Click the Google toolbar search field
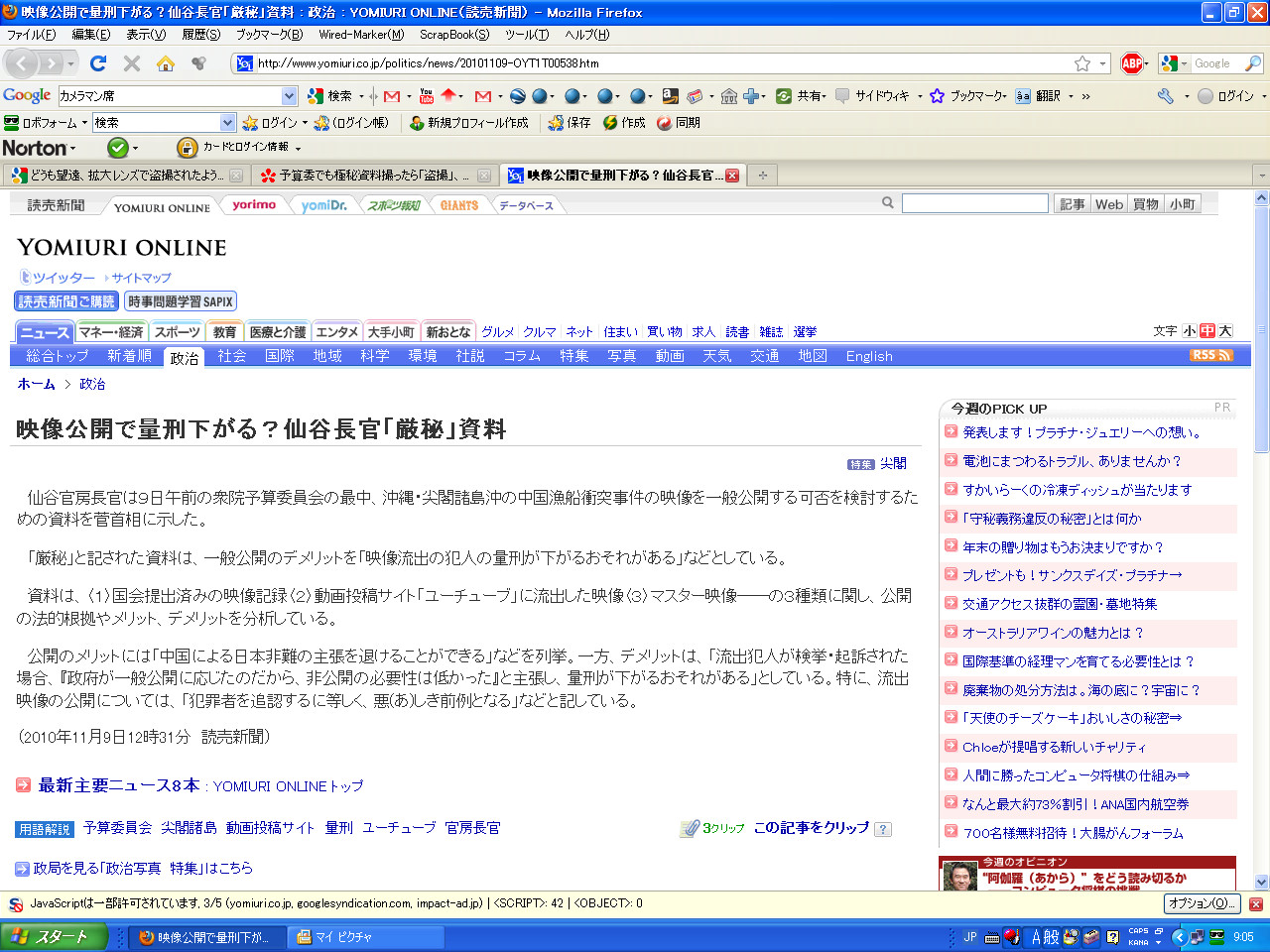 point(170,96)
